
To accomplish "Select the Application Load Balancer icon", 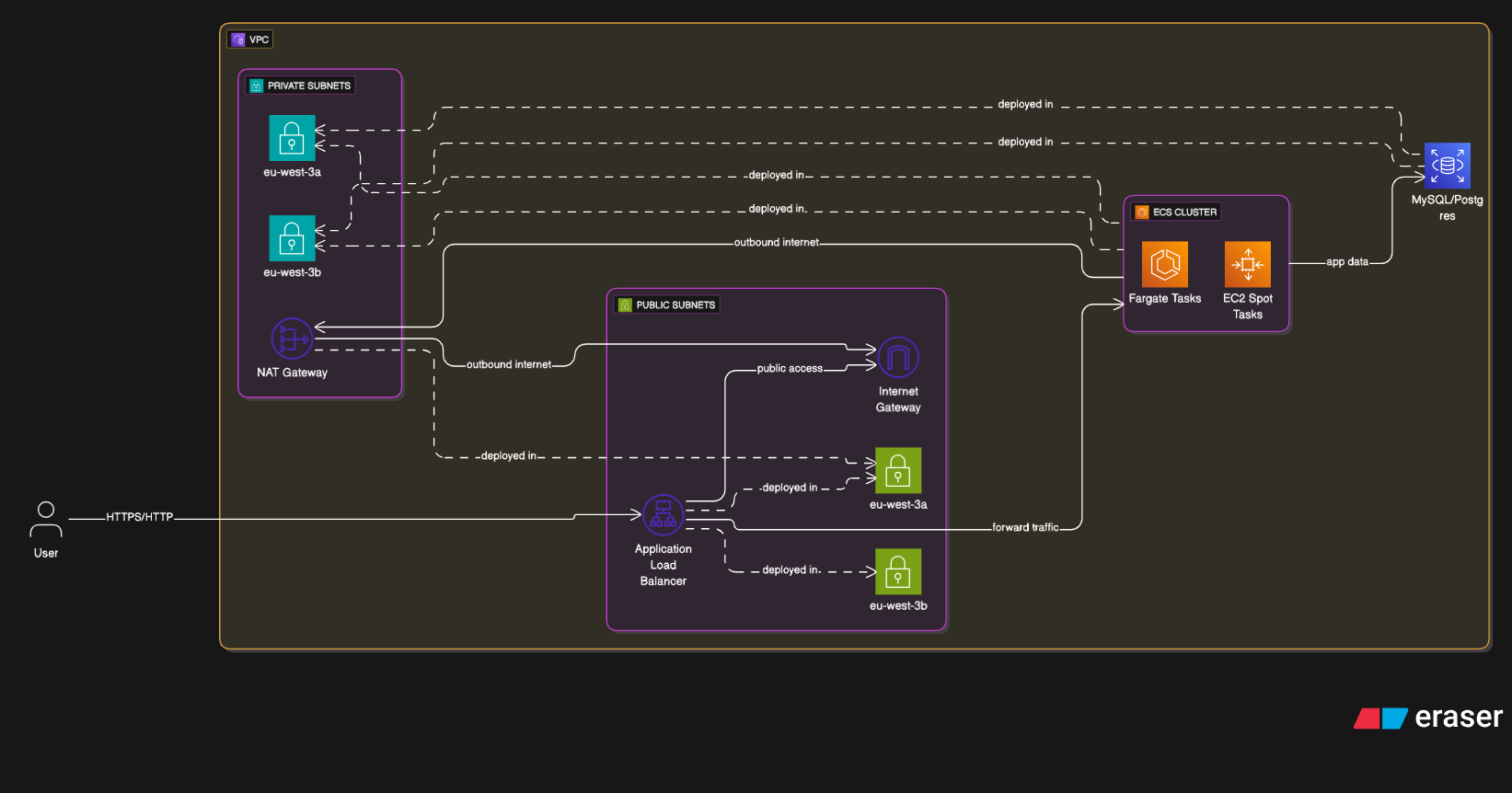I will pos(663,515).
